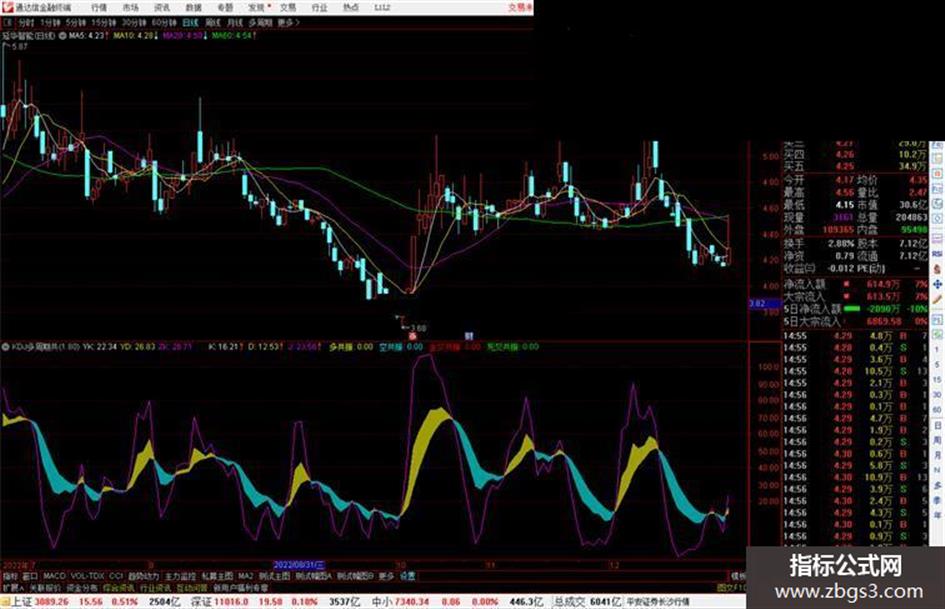This screenshot has height=609, width=945.
Task: Switch sidebar period to 60 minutes
Action: point(937,410)
